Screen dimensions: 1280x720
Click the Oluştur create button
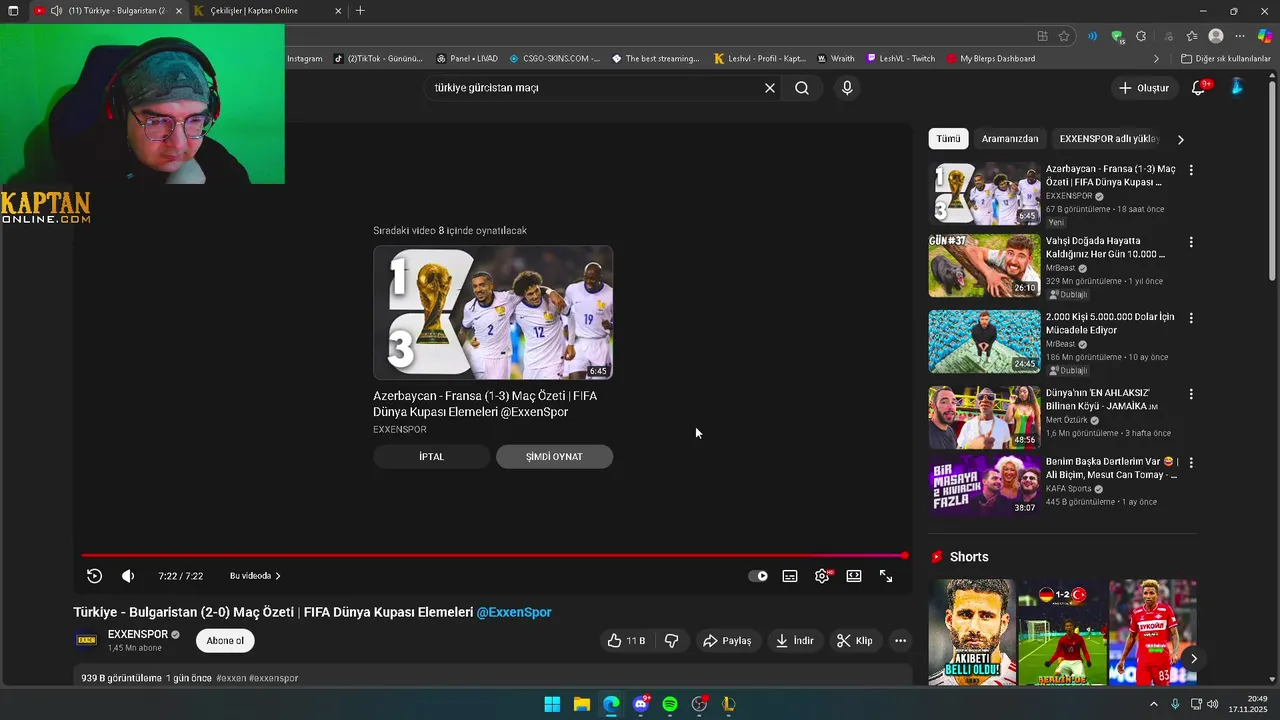pos(1143,88)
